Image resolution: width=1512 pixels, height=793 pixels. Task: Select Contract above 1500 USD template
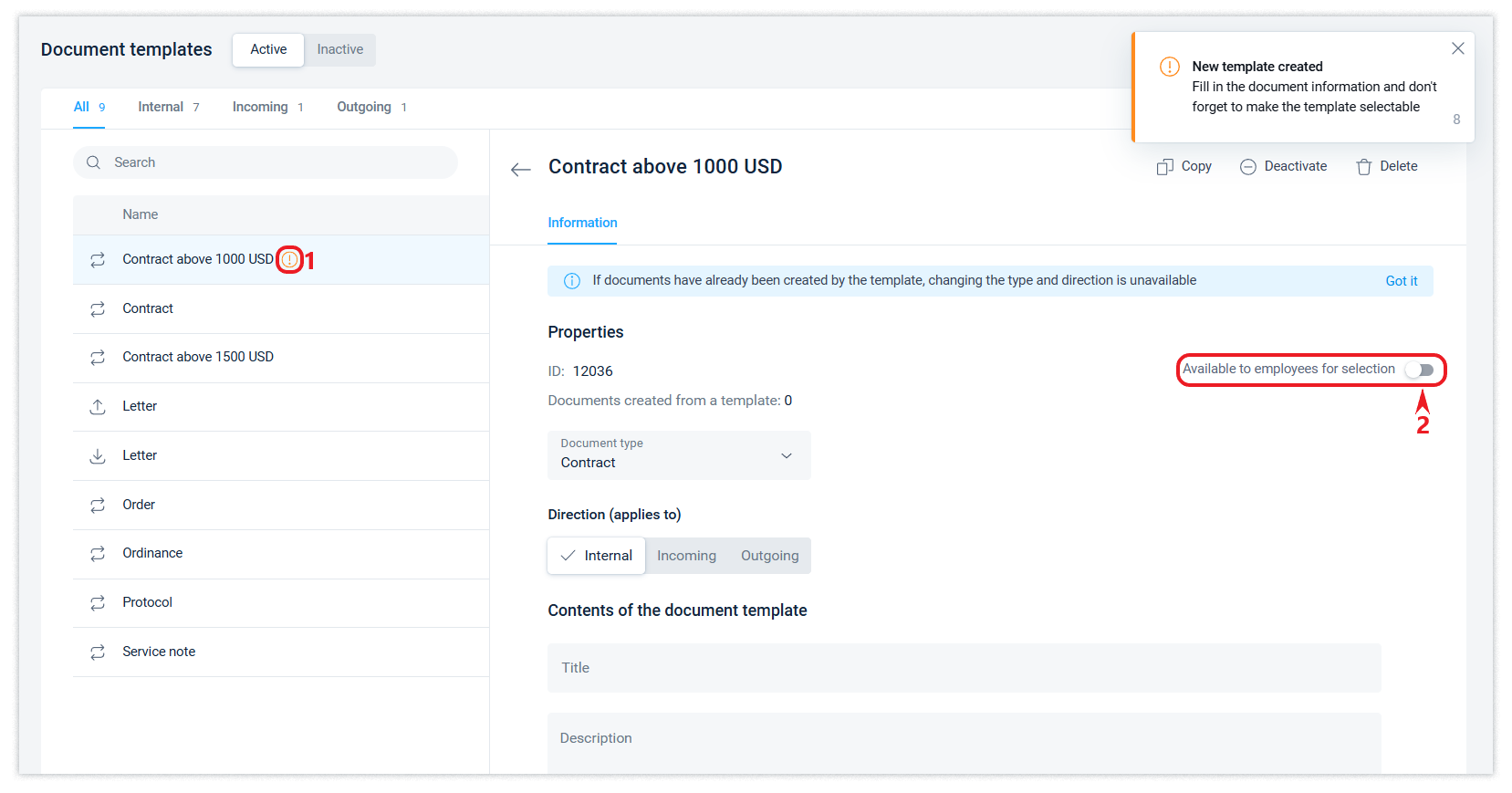click(x=198, y=357)
